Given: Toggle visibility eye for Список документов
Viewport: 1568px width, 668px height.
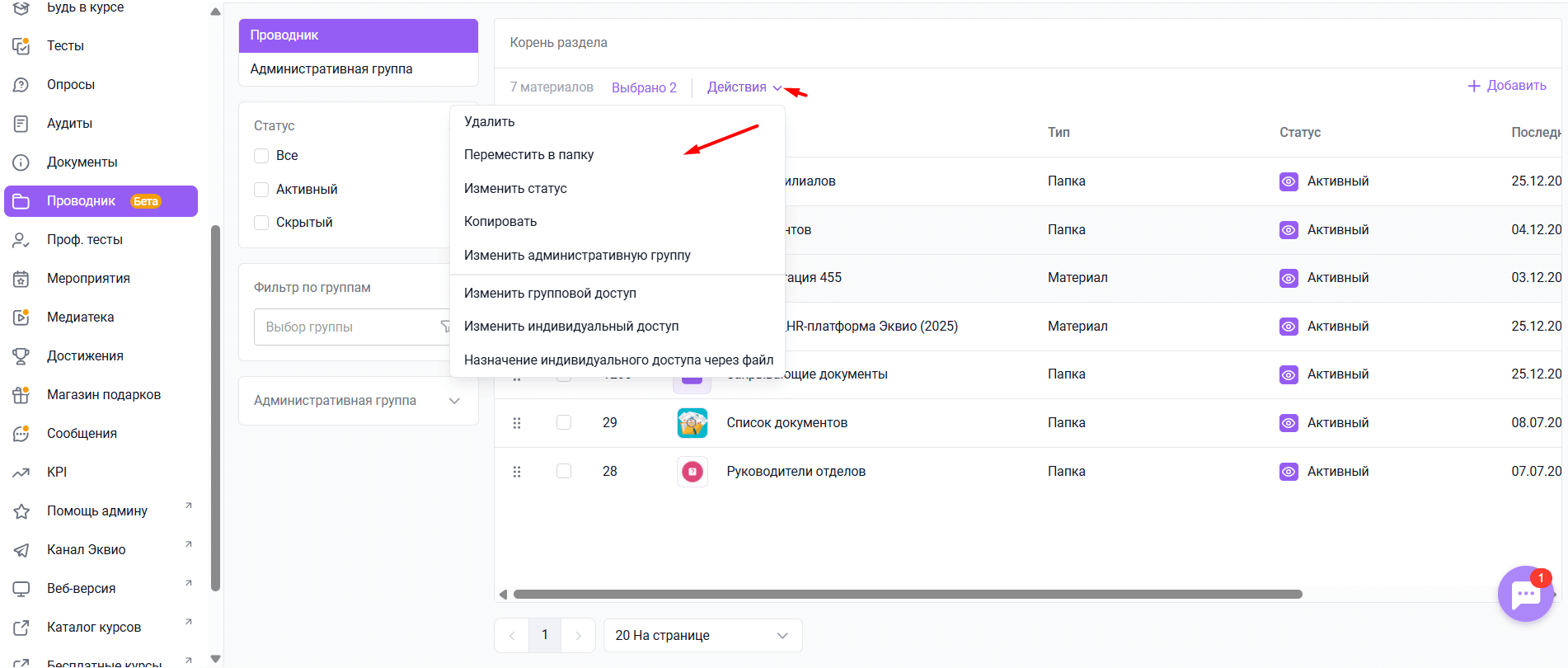Looking at the screenshot, I should click(x=1288, y=423).
